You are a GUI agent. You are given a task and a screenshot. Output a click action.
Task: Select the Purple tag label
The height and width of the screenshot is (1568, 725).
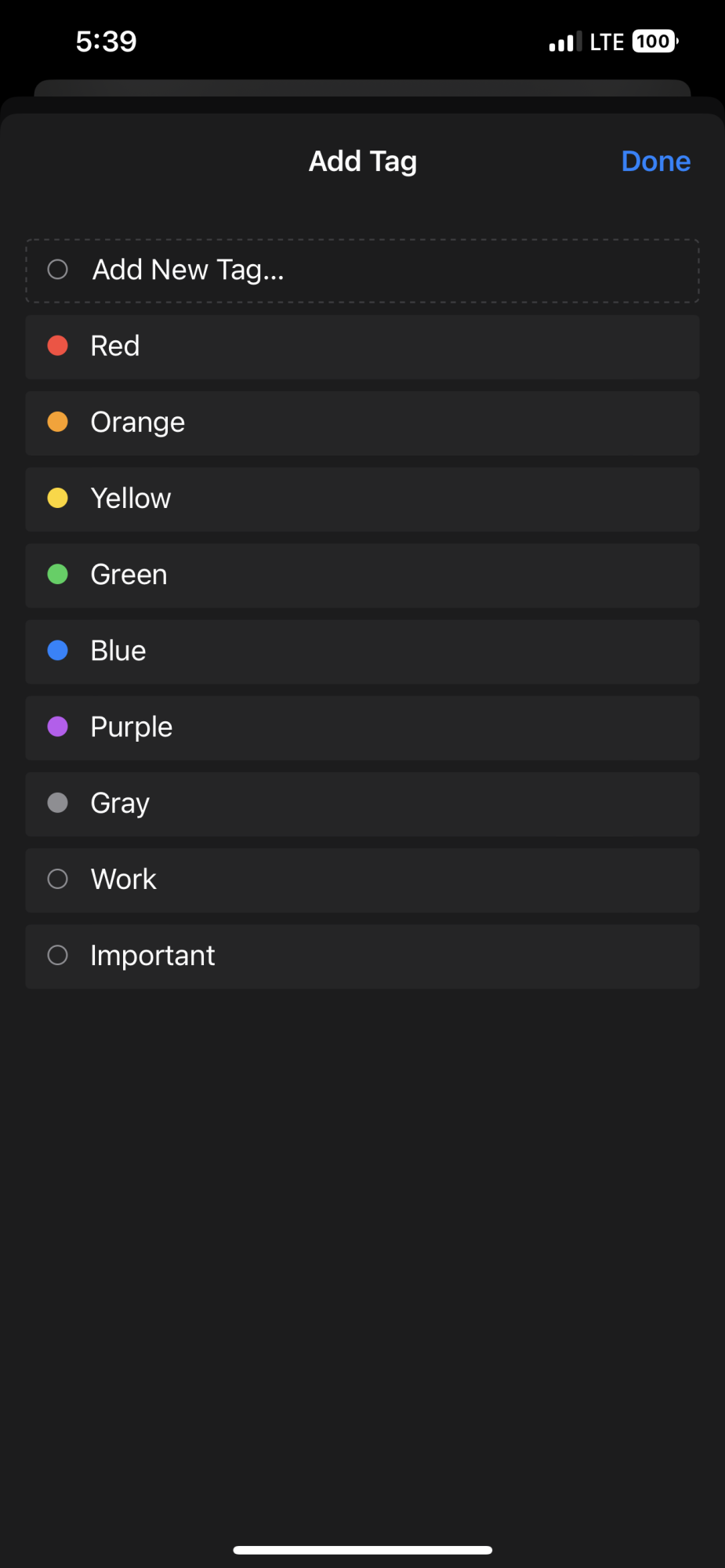[x=132, y=728]
